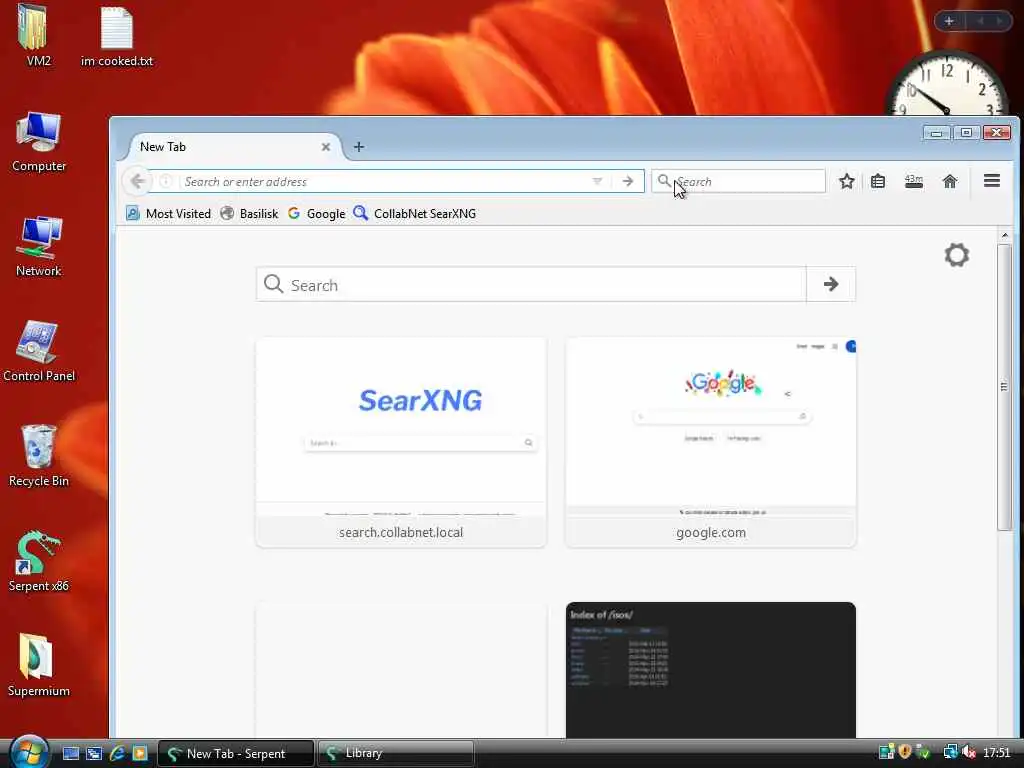
Task: Open the CollabNet SearXNG bookmark
Action: 415,214
